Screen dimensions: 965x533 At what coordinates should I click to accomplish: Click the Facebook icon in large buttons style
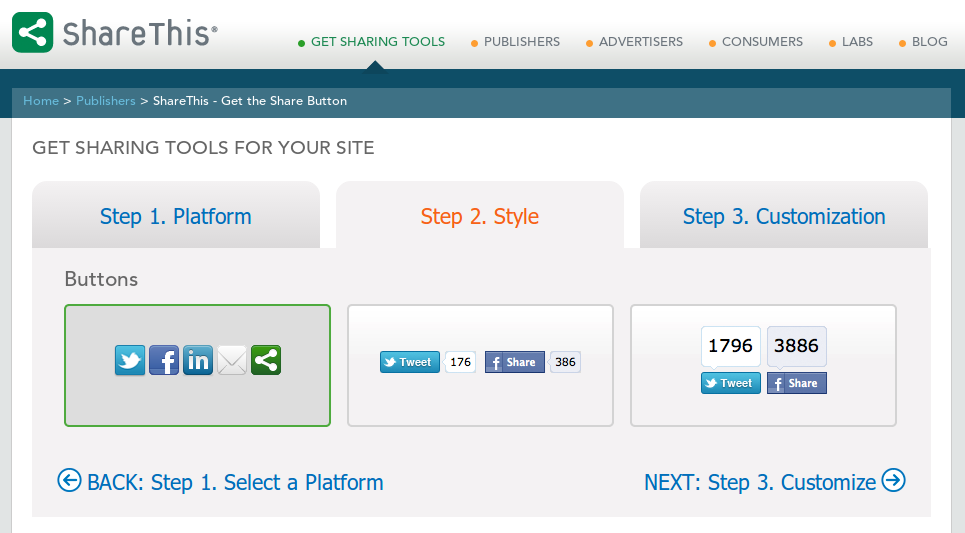tap(164, 360)
